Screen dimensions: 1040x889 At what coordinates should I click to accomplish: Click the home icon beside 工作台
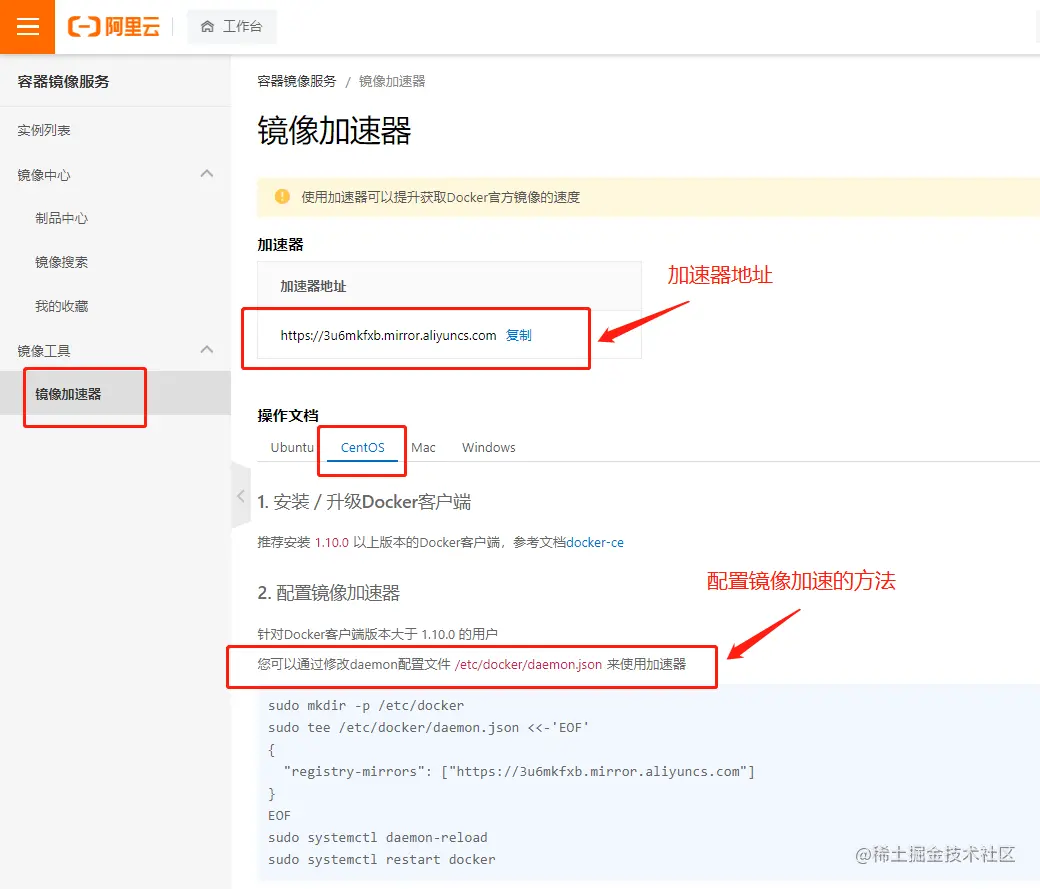(x=208, y=27)
